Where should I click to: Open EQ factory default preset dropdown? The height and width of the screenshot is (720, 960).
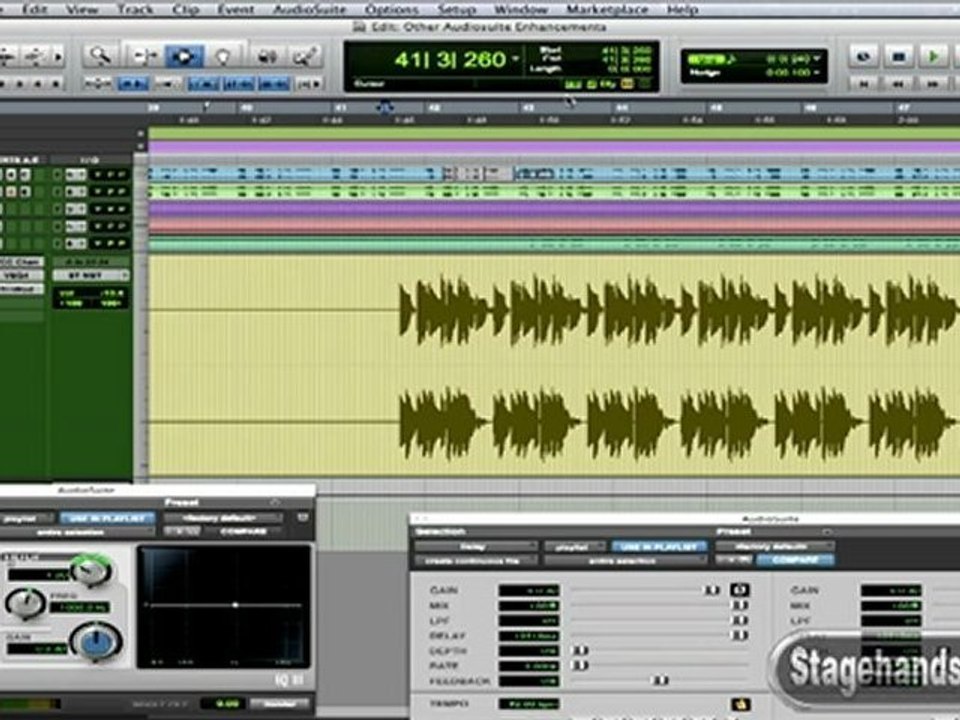coord(223,518)
